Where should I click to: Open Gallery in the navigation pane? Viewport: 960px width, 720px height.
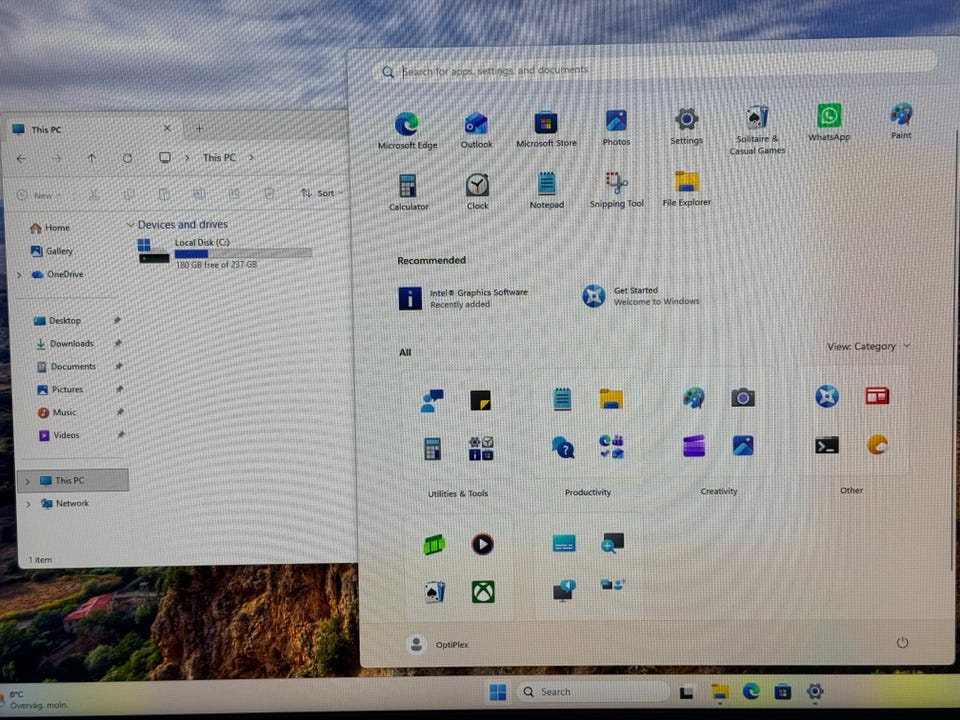pyautogui.click(x=51, y=251)
